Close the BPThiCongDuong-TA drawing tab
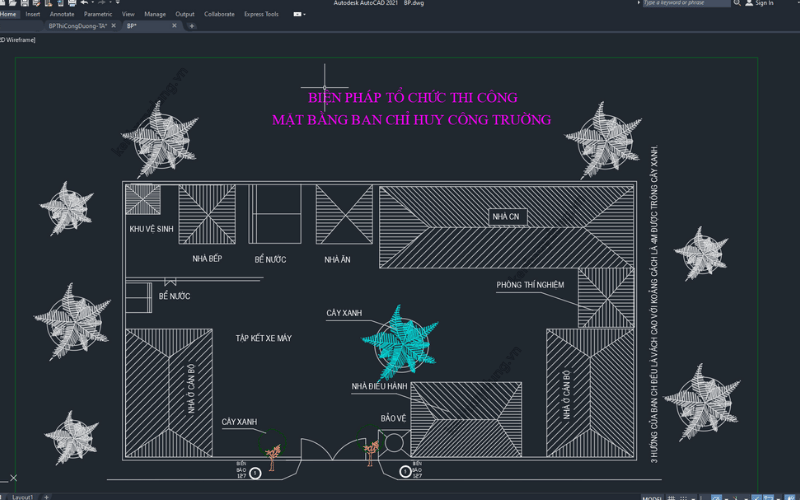The height and width of the screenshot is (500, 800). click(113, 26)
